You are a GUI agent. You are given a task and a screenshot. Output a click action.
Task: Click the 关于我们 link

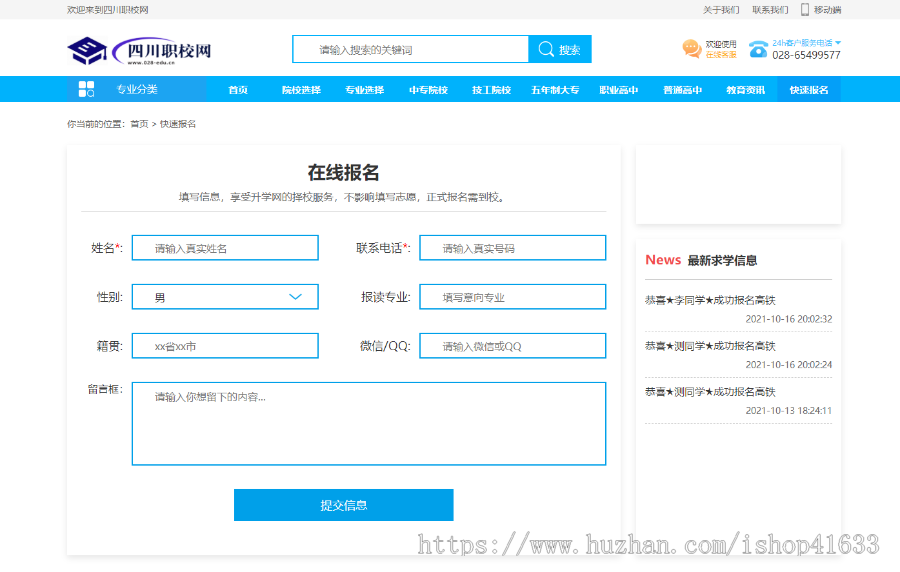(x=721, y=10)
